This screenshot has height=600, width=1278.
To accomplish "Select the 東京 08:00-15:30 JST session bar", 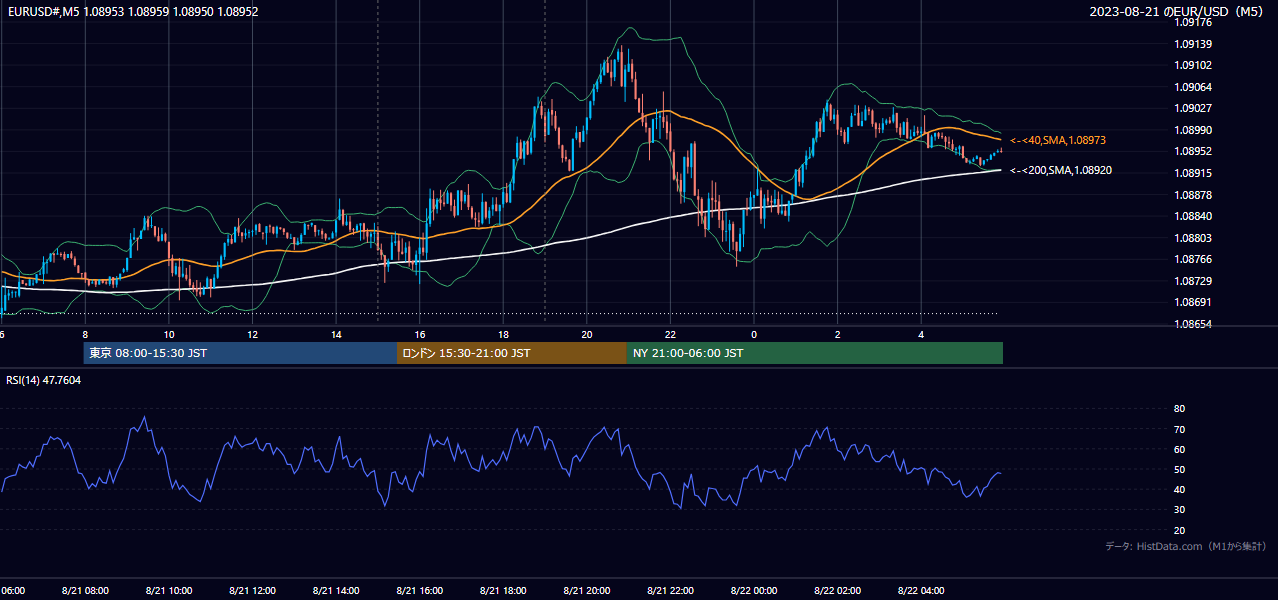I will (x=240, y=353).
